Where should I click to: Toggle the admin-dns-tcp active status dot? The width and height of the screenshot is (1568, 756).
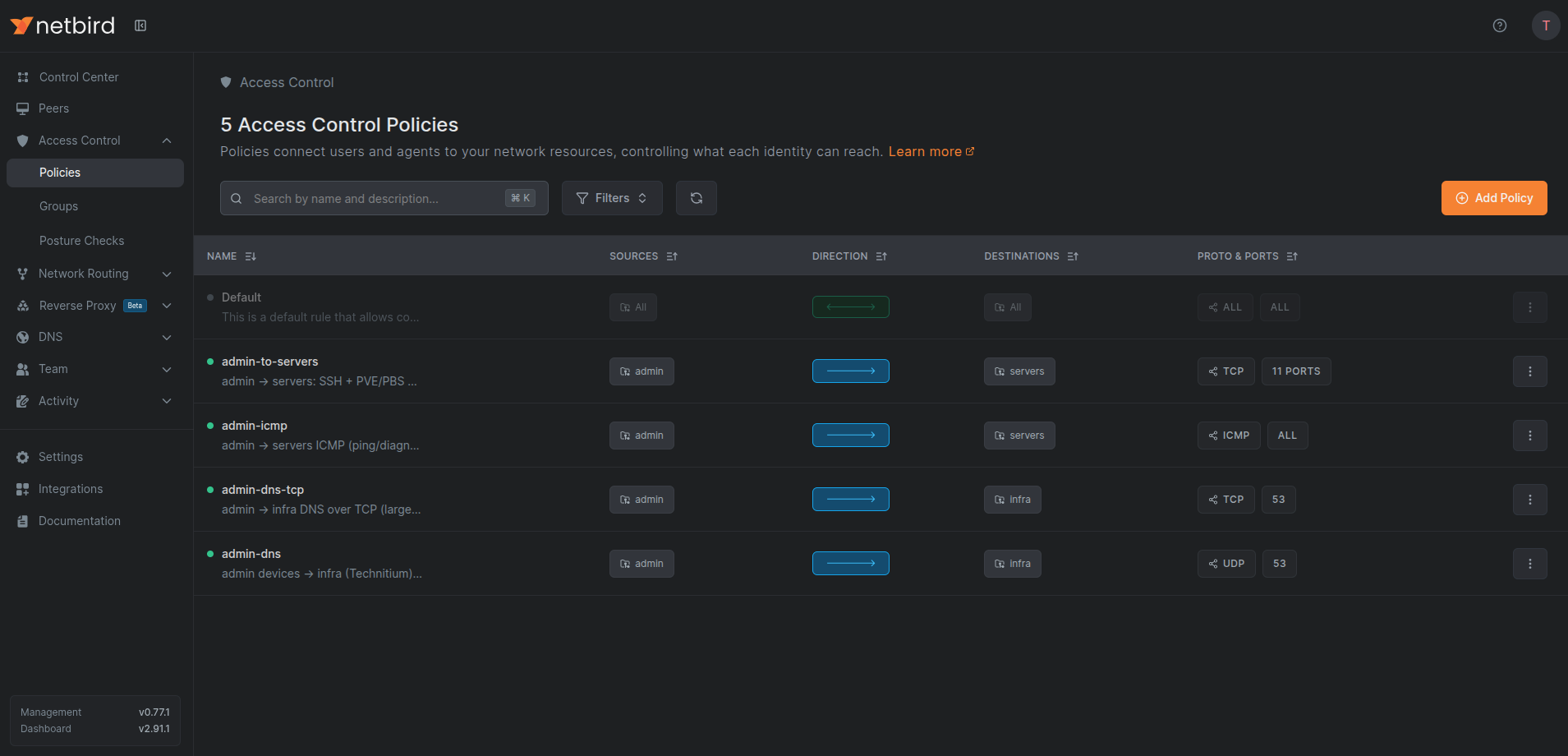[x=210, y=490]
